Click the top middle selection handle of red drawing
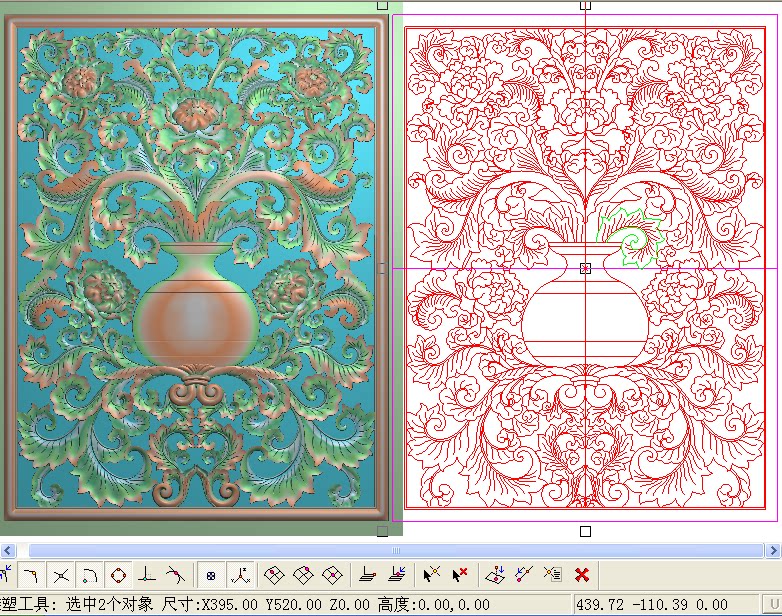Image resolution: width=782 pixels, height=616 pixels. point(586,5)
